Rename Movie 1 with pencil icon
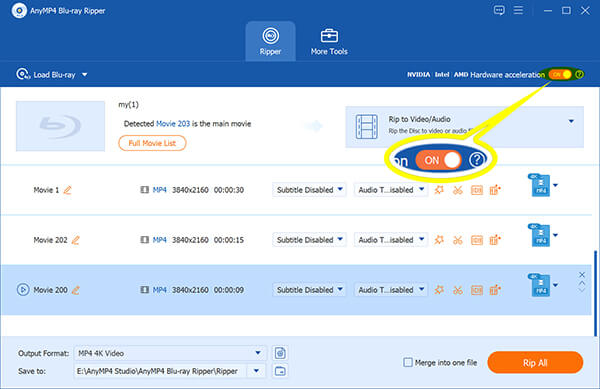This screenshot has height=389, width=600. (x=67, y=190)
